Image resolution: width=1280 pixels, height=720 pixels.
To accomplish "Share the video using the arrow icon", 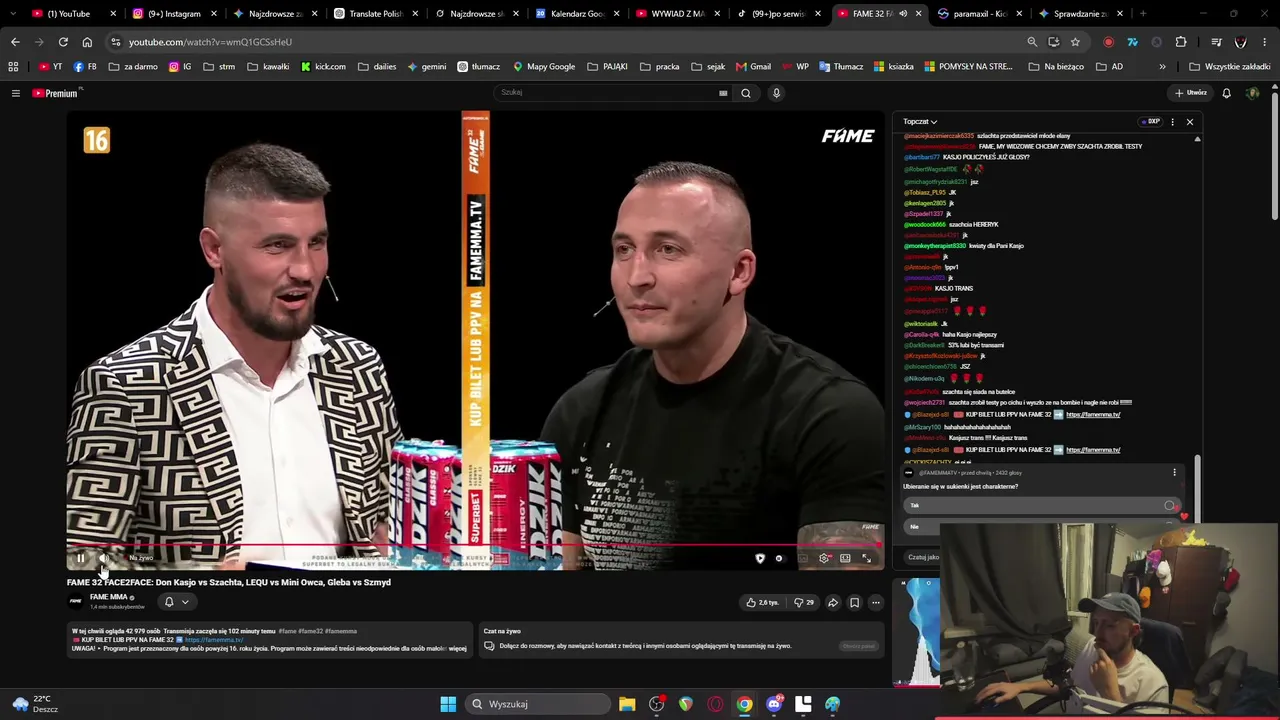I will click(x=832, y=602).
